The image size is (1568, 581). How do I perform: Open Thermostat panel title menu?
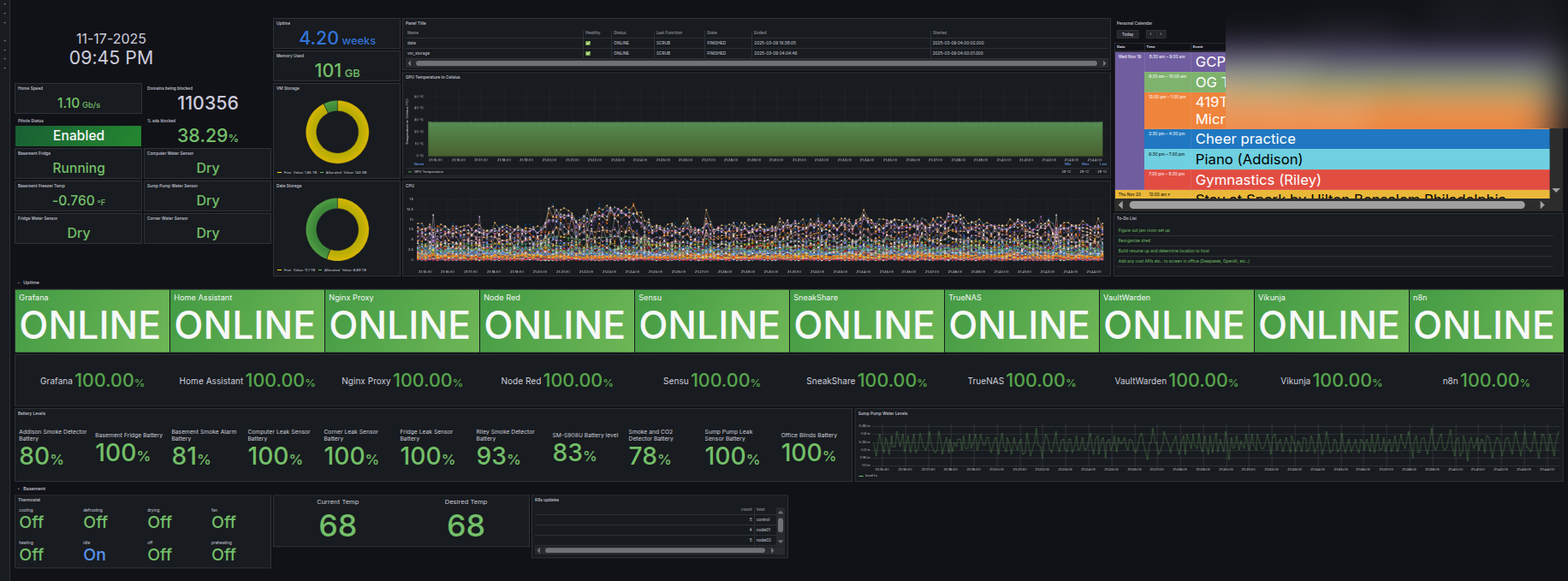pyautogui.click(x=29, y=500)
